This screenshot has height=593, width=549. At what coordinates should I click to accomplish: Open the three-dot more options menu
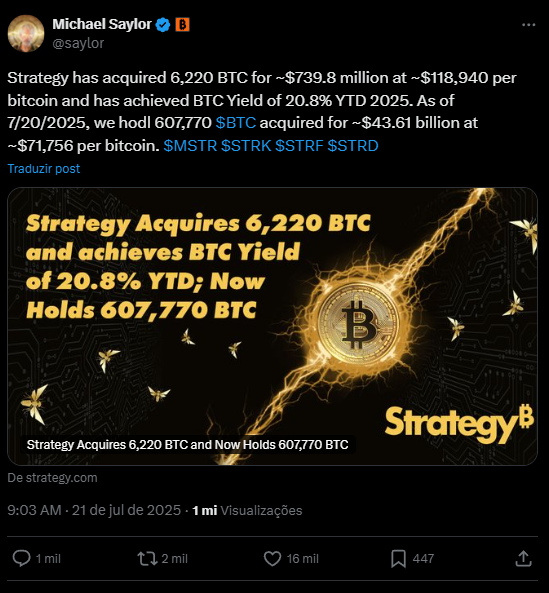[528, 25]
